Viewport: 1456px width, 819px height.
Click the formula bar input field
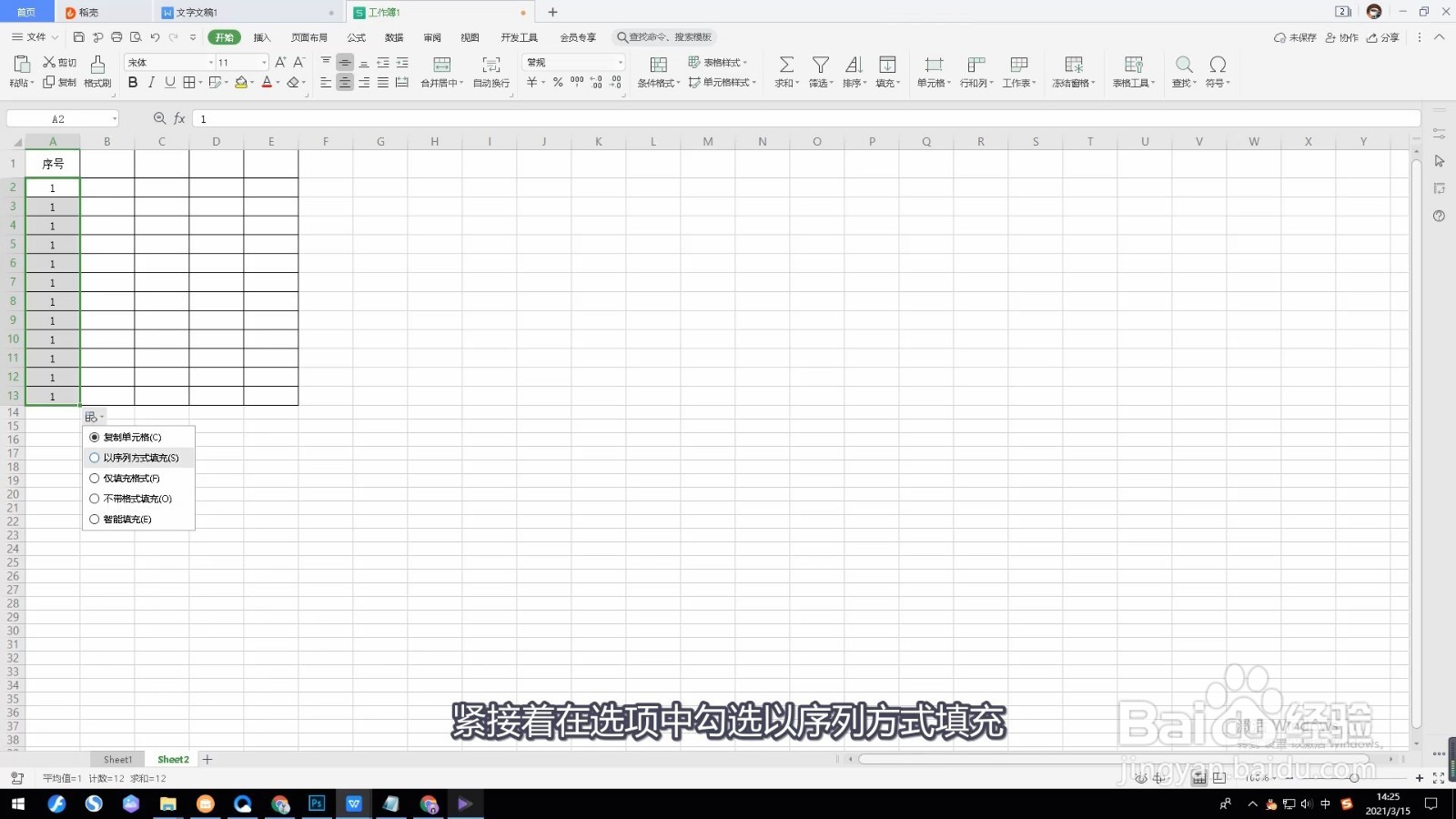tap(806, 119)
